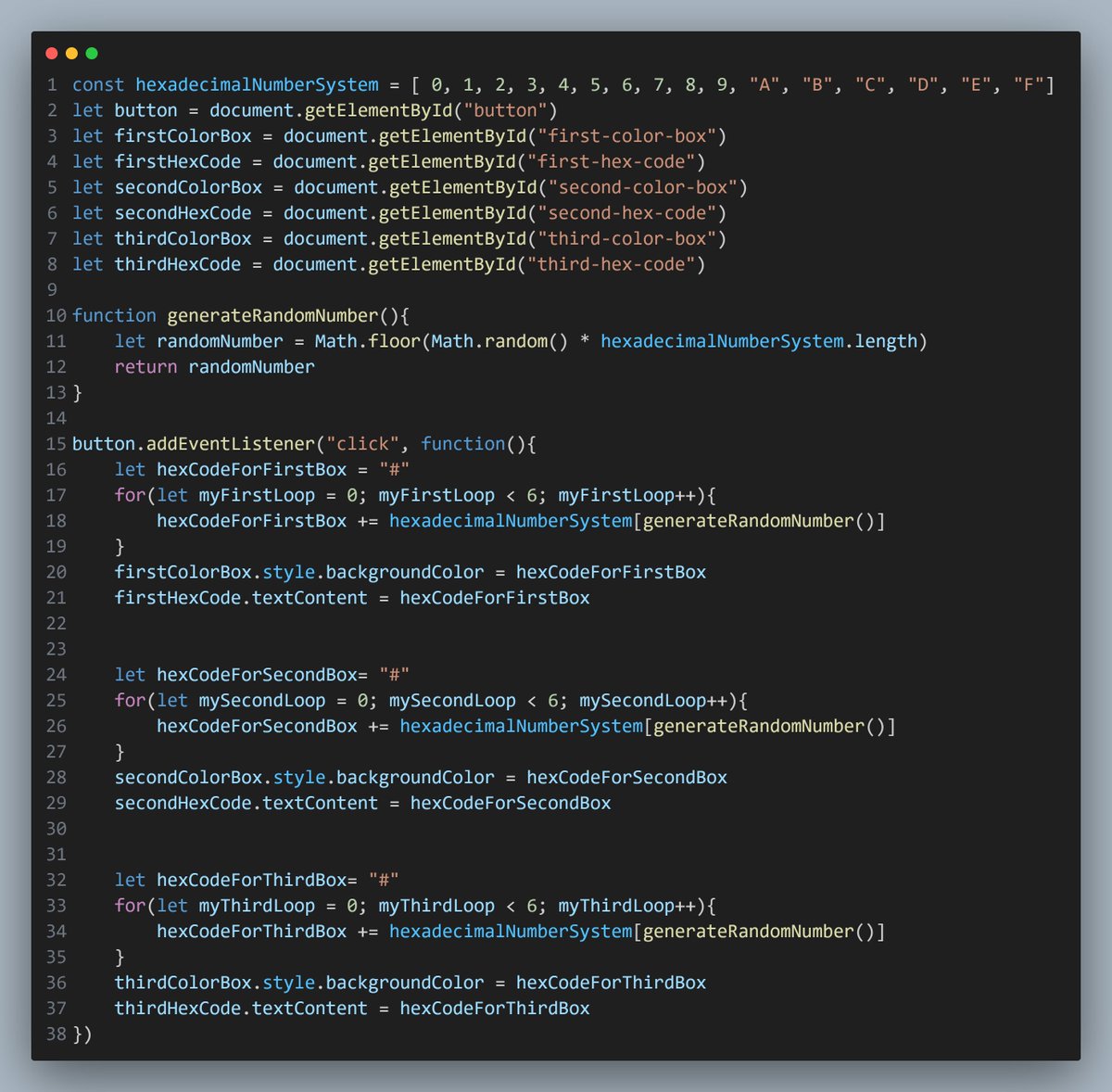Click the Math.random() call

[499, 342]
